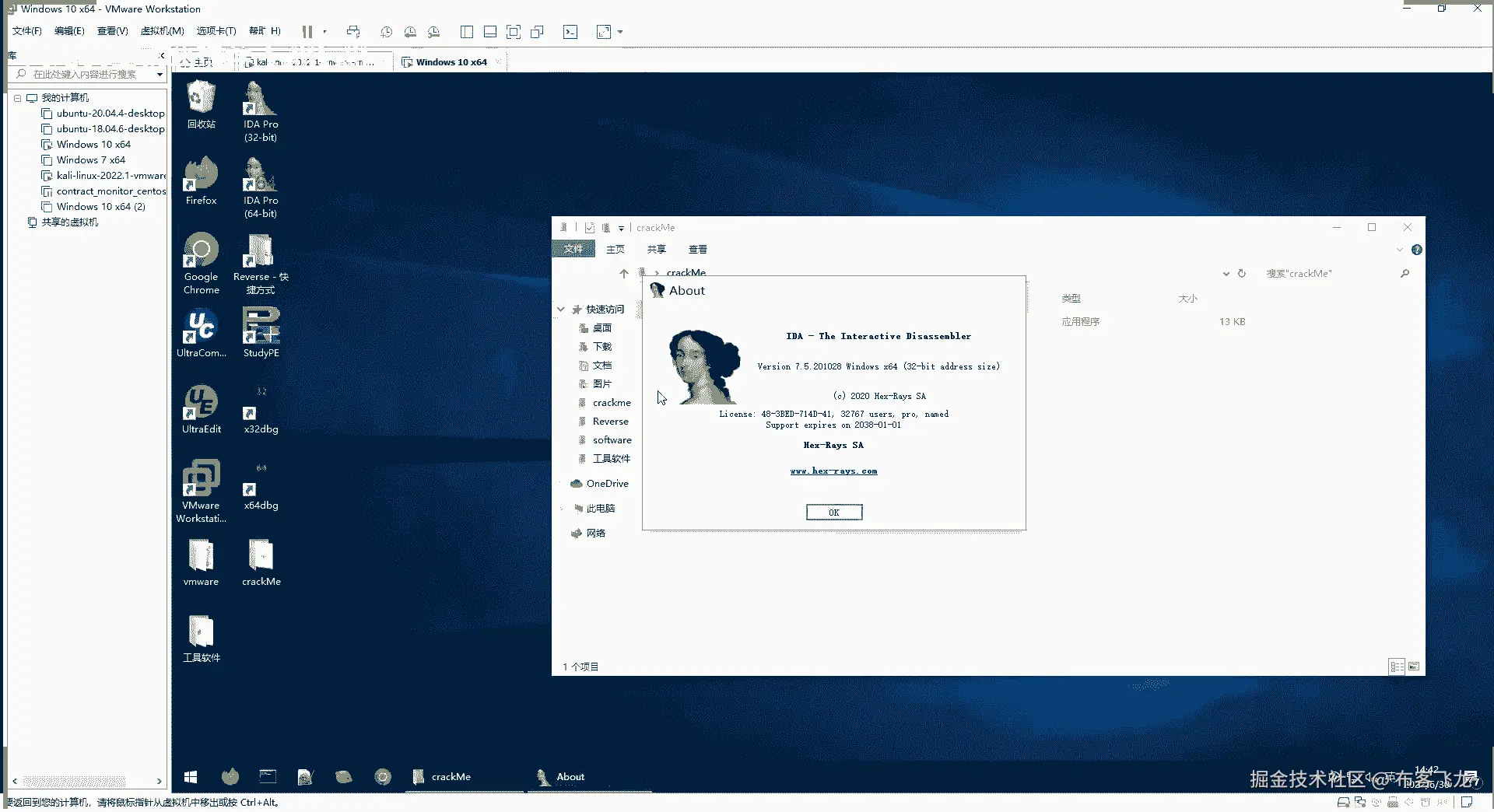
Task: Select Windows 7 x64 in the VM library
Action: click(83, 160)
